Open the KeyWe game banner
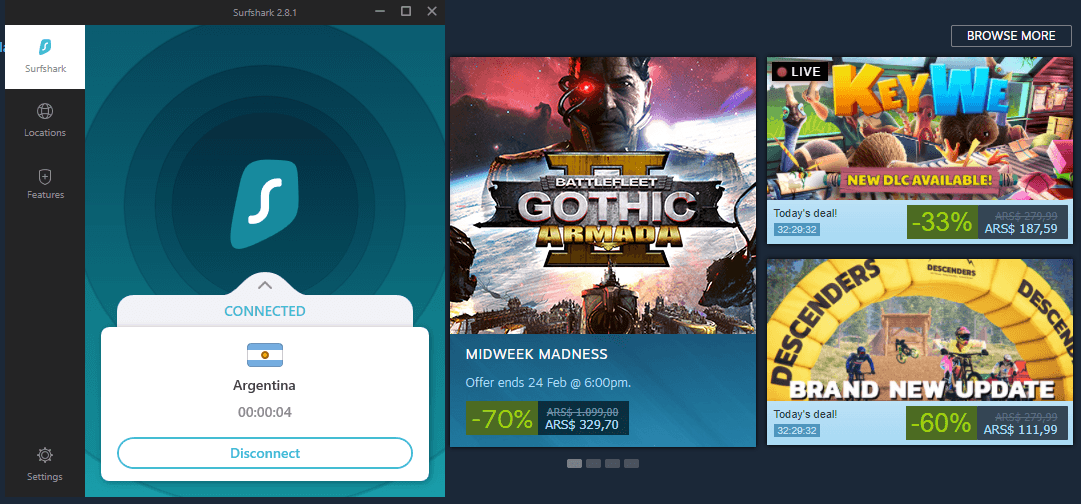The width and height of the screenshot is (1081, 504). [x=920, y=129]
